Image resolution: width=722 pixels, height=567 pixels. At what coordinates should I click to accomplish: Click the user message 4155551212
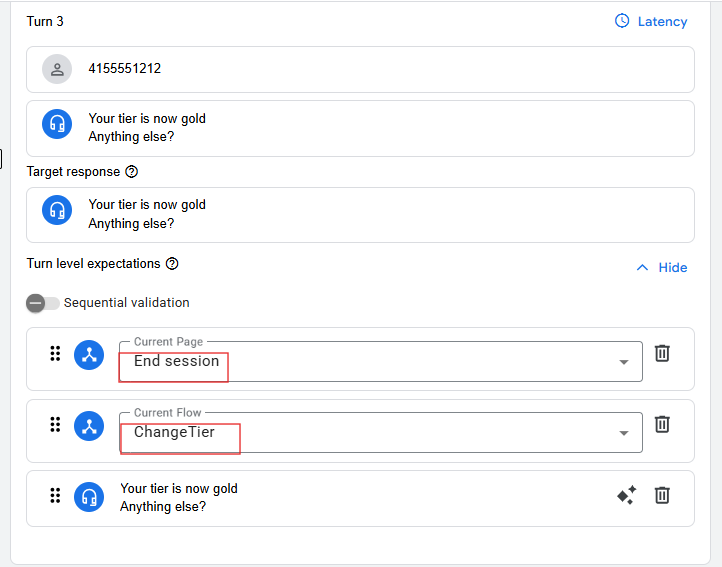point(125,69)
